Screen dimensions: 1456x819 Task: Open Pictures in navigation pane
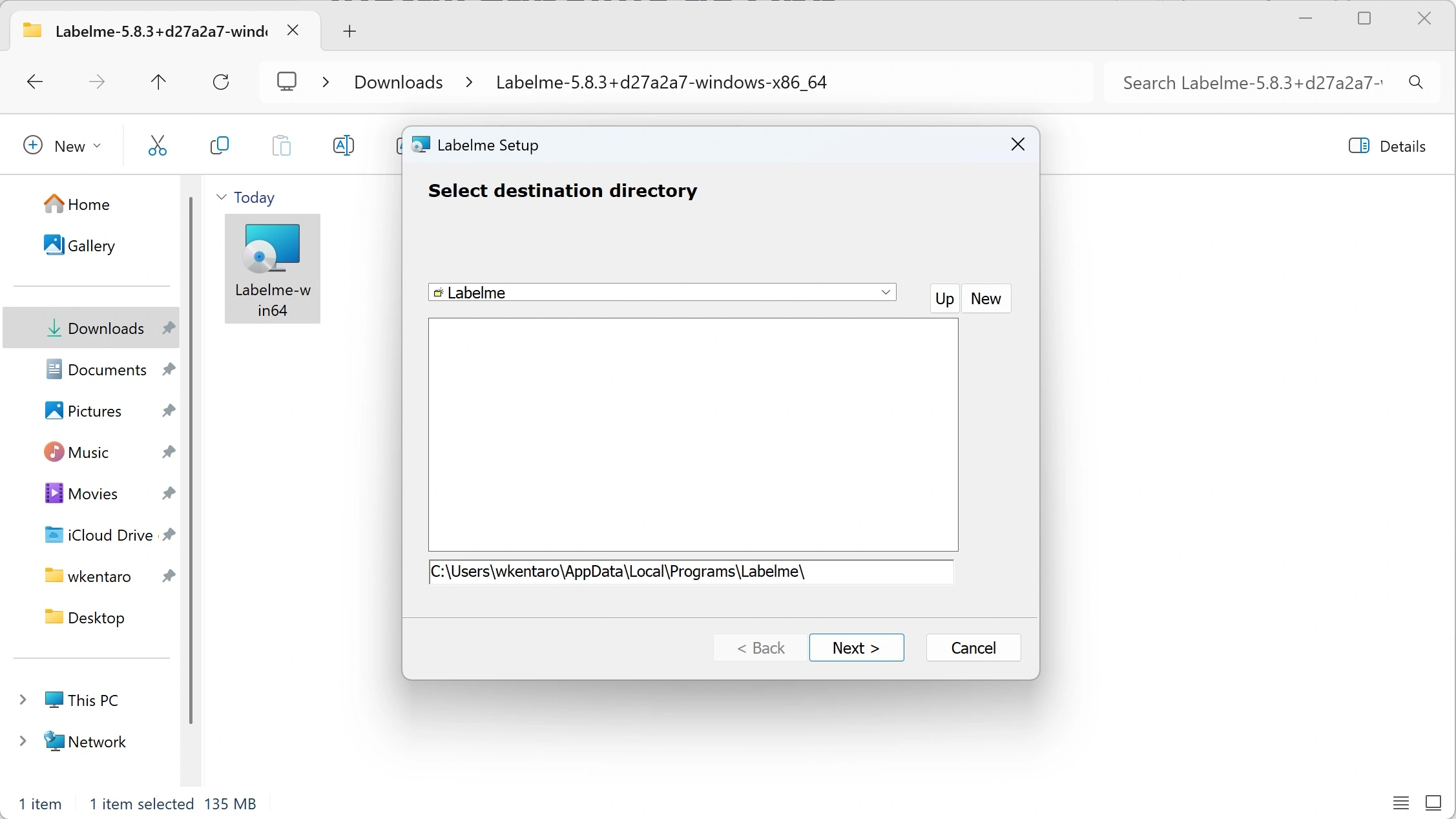click(x=92, y=411)
